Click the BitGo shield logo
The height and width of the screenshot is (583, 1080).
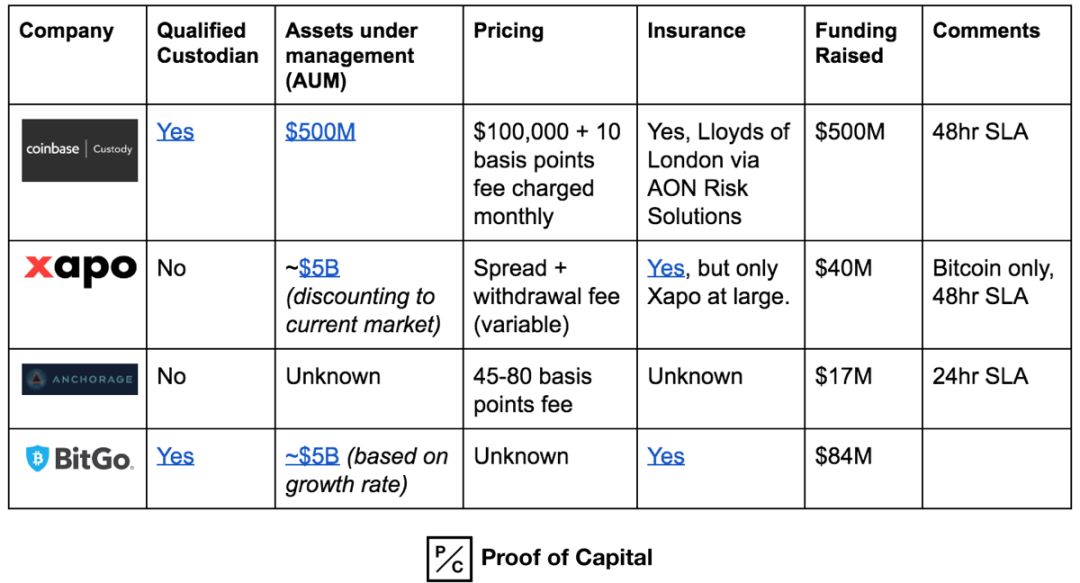(37, 458)
